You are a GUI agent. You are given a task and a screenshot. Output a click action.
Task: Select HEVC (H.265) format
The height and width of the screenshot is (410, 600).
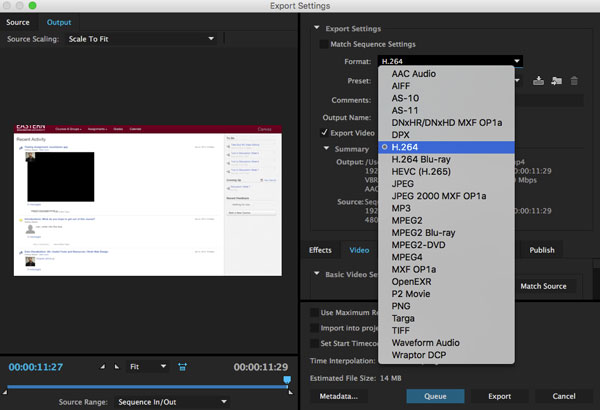pos(446,172)
